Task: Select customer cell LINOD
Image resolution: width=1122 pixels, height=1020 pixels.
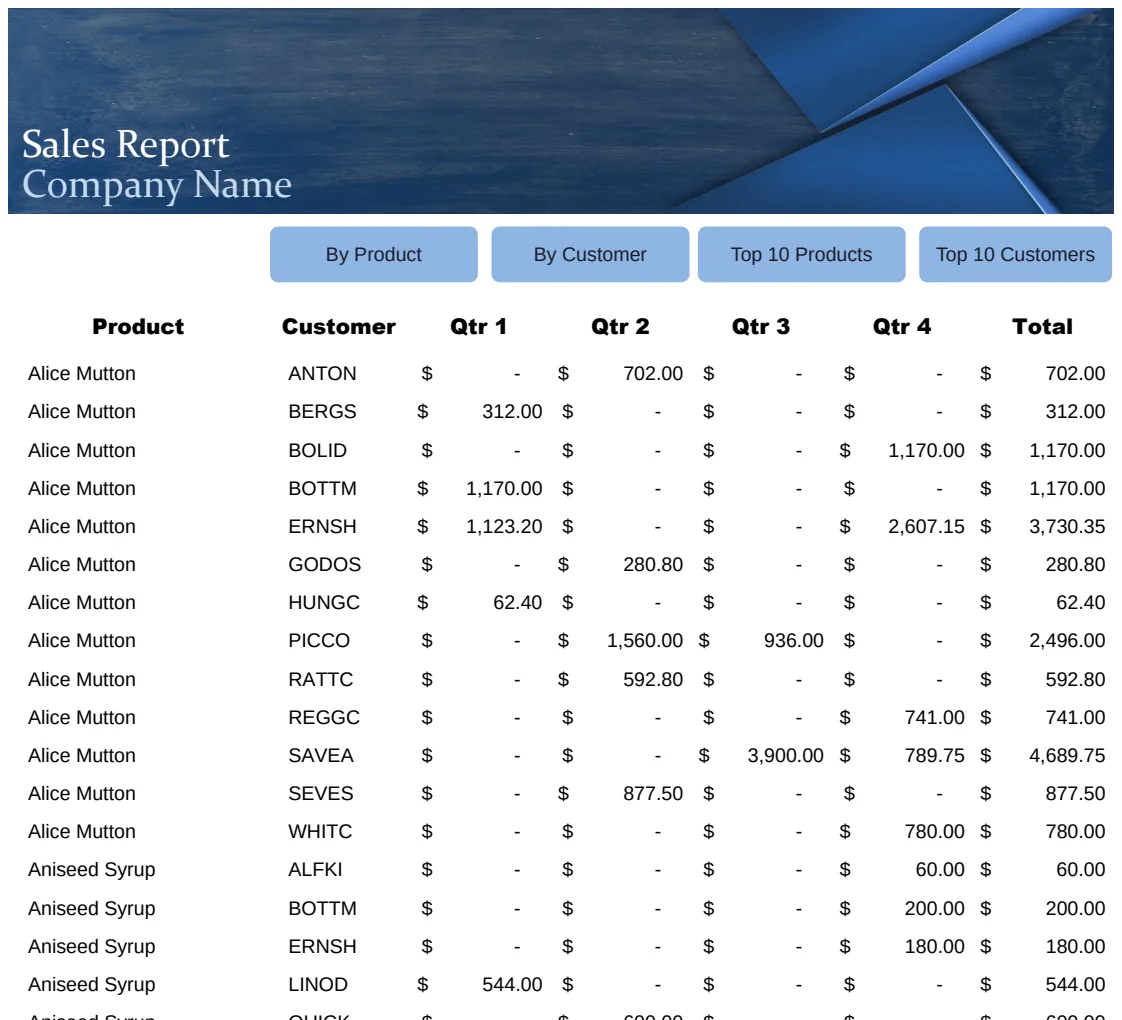Action: tap(318, 984)
